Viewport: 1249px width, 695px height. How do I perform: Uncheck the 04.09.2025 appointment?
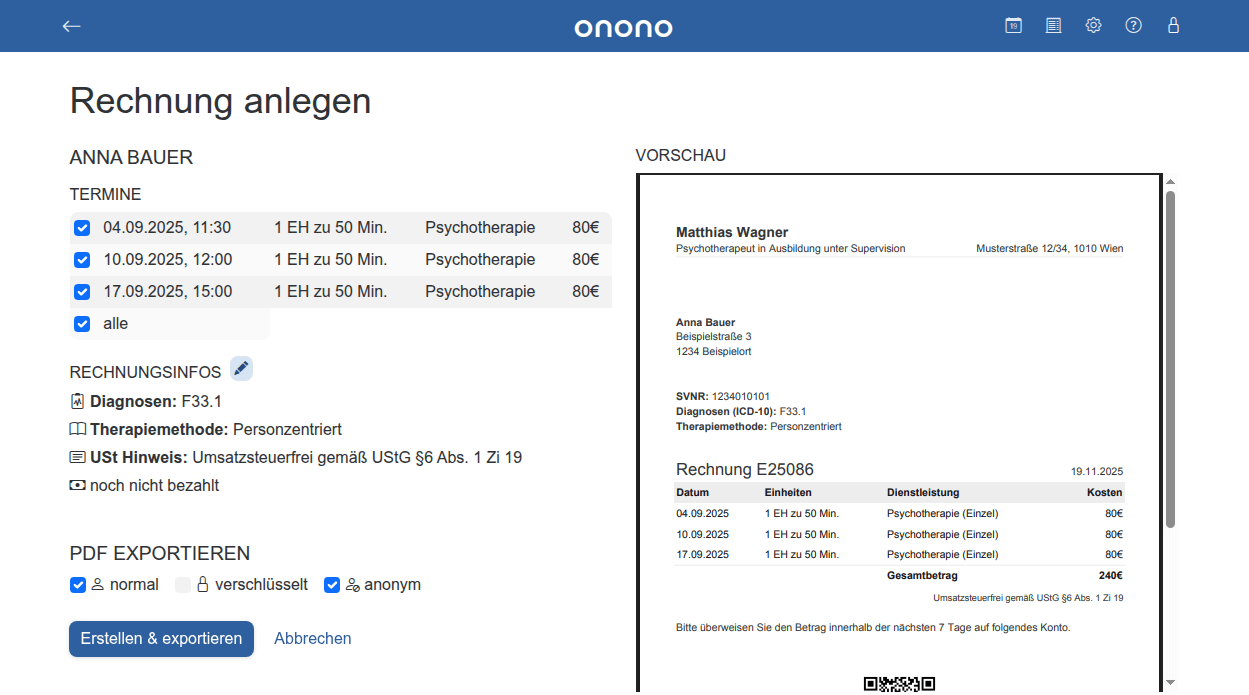tap(82, 228)
